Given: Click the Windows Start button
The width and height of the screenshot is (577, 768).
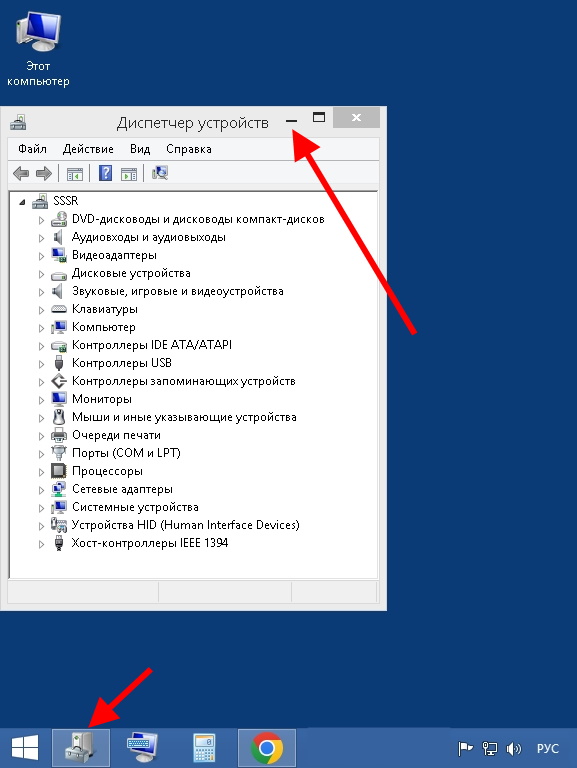Looking at the screenshot, I should click(x=25, y=748).
